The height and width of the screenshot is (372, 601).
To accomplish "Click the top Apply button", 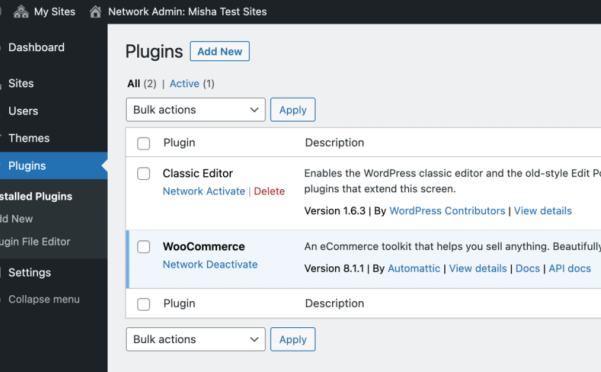I will pos(293,110).
